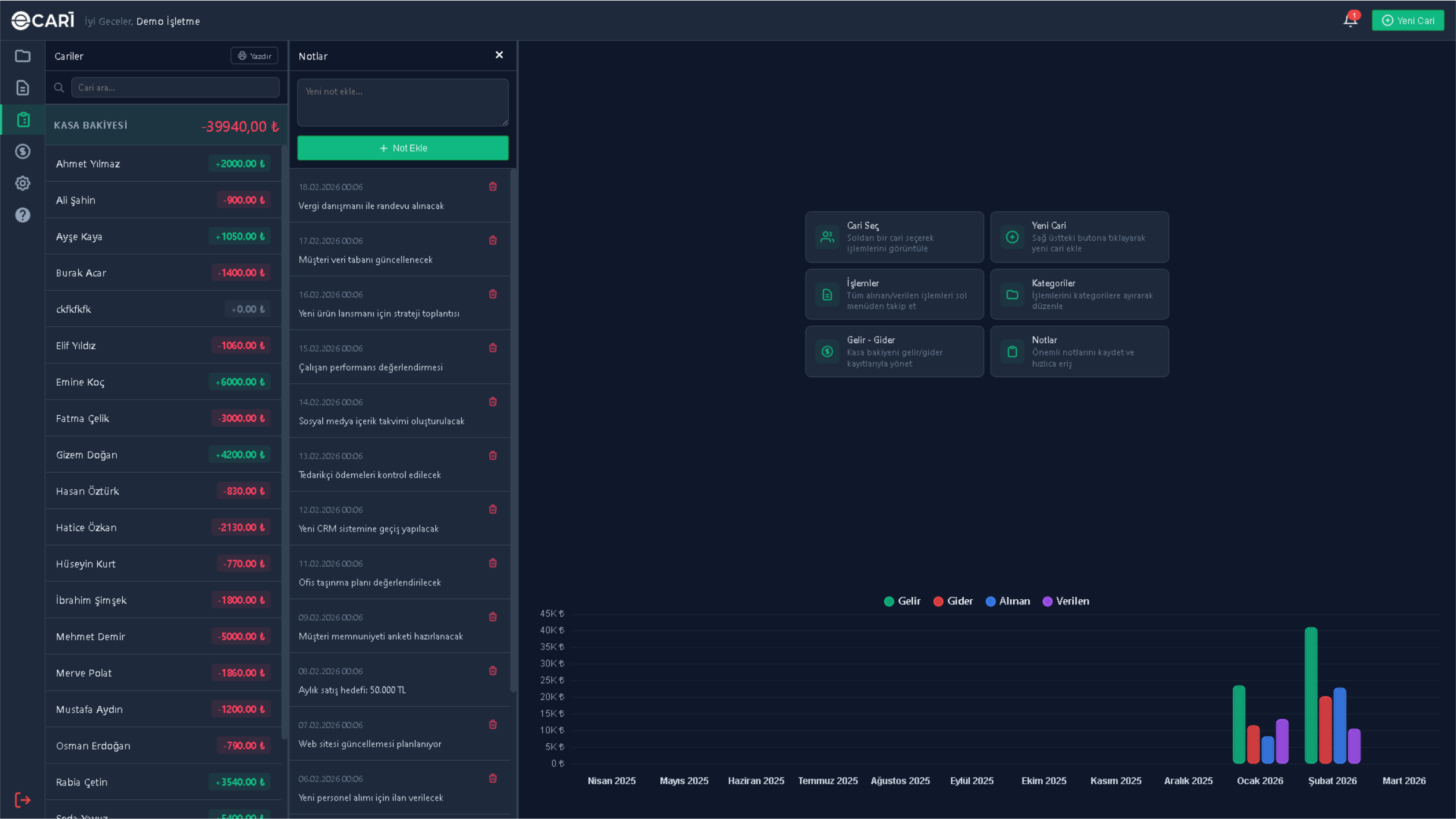Click the search magnifier icon in Cariler
Viewport: 1456px width, 819px height.
[x=59, y=88]
